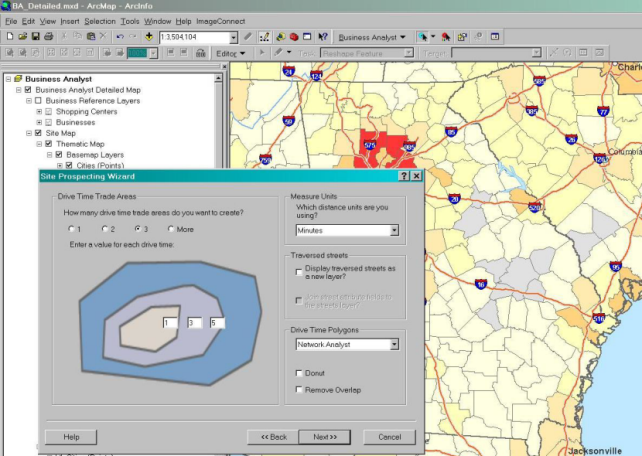Activate the Business Analyst select arrow tool
642x456 pixels.
[x=423, y=37]
